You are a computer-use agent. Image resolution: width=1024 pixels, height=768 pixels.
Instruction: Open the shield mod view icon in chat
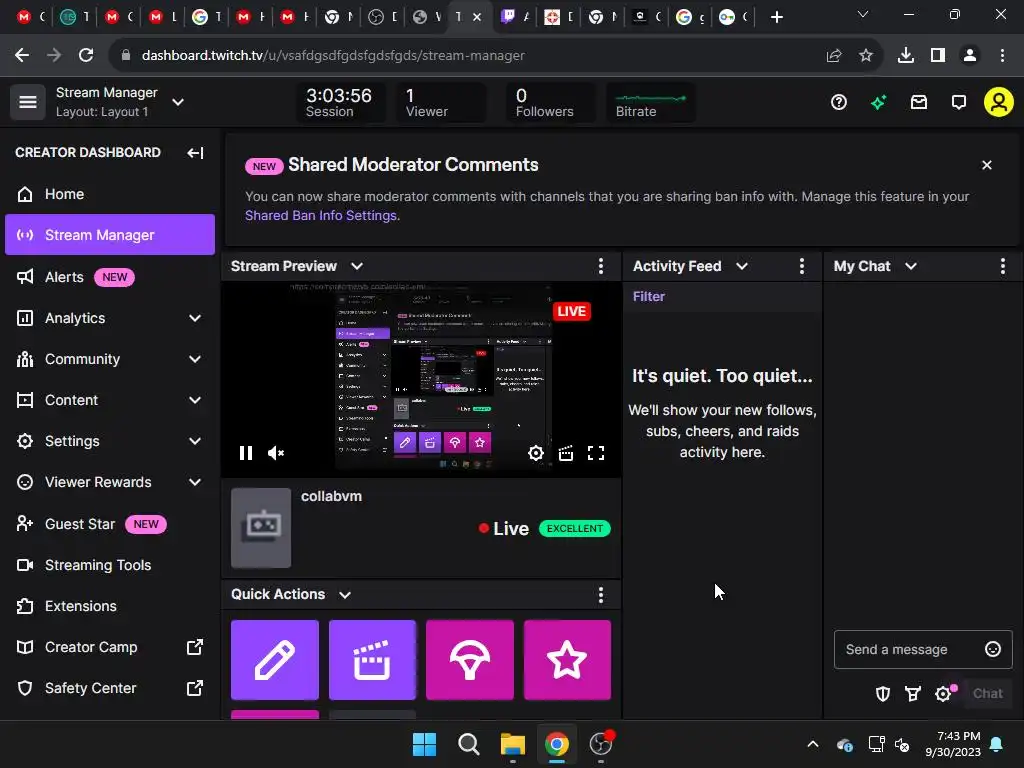click(x=883, y=694)
